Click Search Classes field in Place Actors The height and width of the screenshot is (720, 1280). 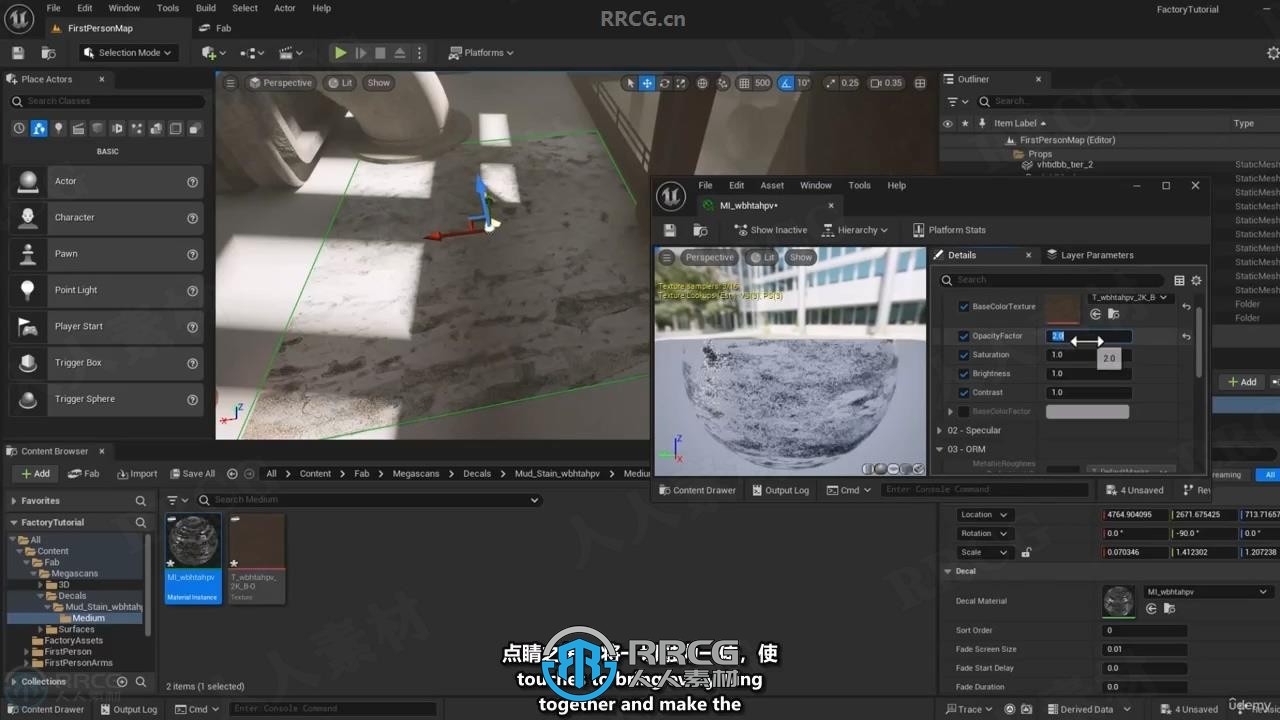(107, 101)
